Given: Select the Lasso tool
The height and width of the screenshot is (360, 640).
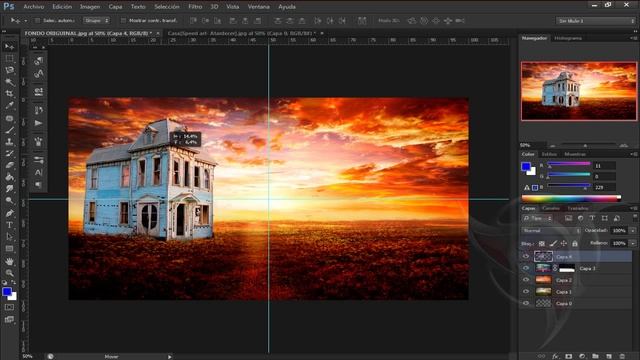Looking at the screenshot, I should pyautogui.click(x=9, y=70).
